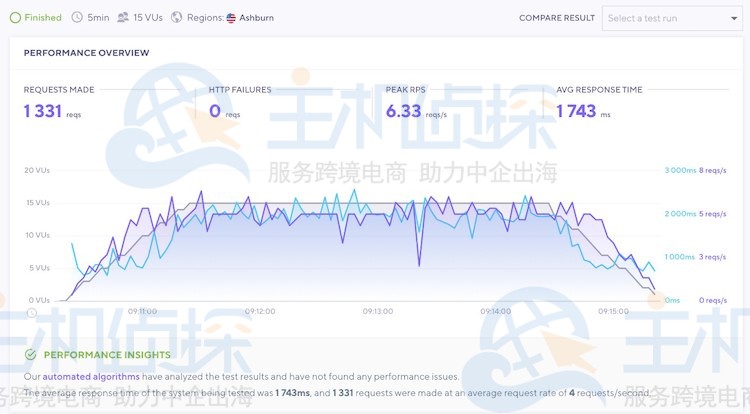Click the 3 reqs/s axis label
Image resolution: width=750 pixels, height=414 pixels.
point(713,257)
